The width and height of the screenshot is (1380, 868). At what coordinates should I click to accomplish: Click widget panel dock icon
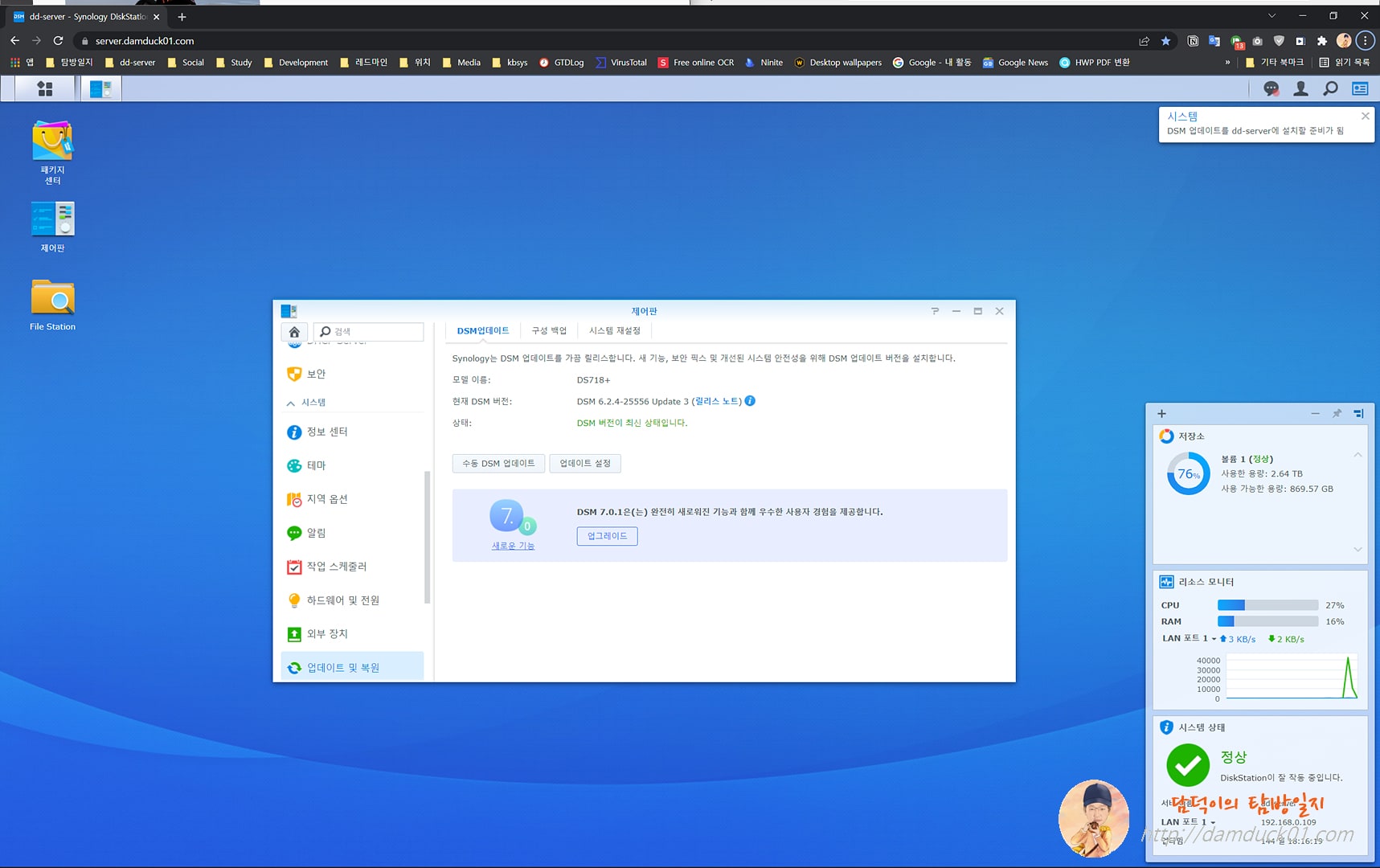pos(1358,414)
